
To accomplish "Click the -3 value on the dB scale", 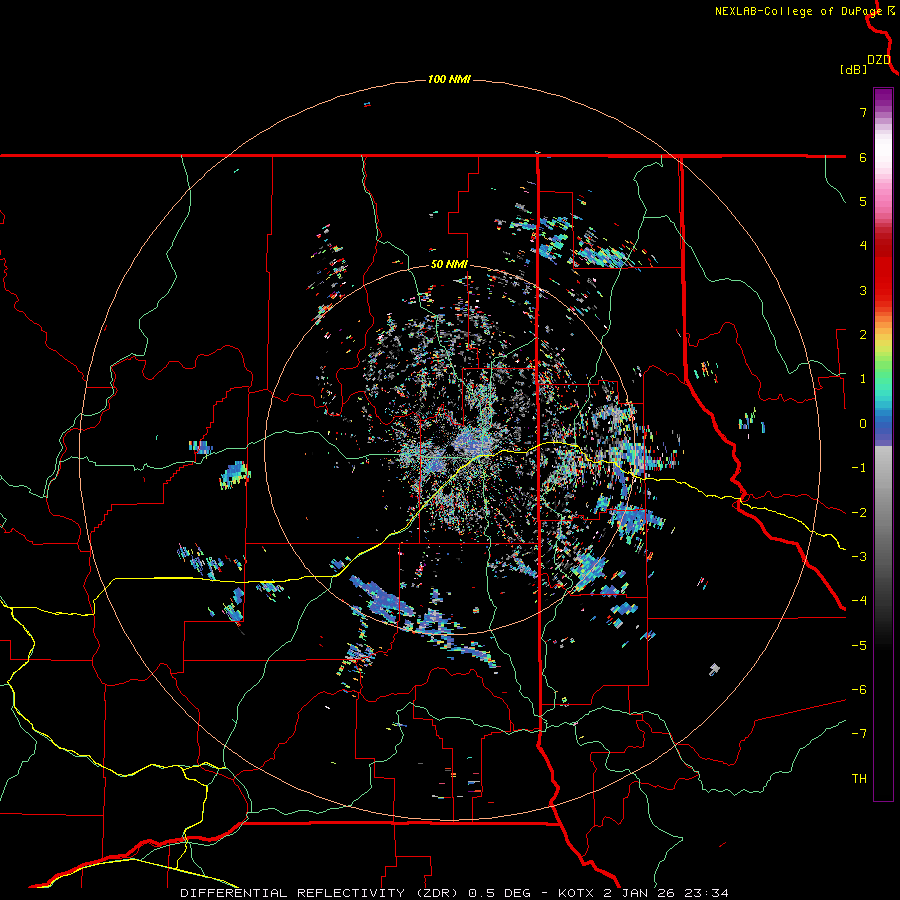I will [859, 557].
